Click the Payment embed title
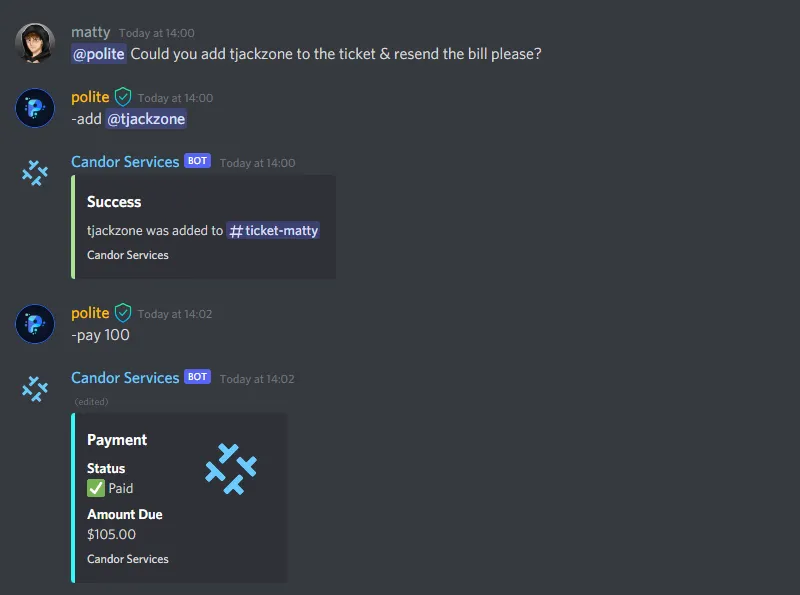The image size is (800, 595). click(x=117, y=440)
